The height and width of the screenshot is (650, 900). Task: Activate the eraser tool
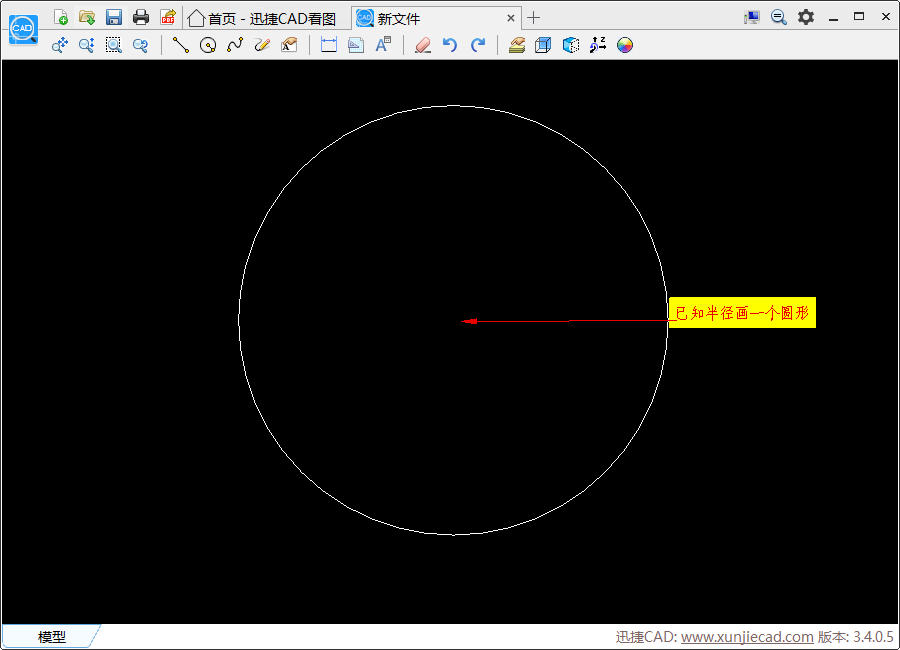(423, 45)
